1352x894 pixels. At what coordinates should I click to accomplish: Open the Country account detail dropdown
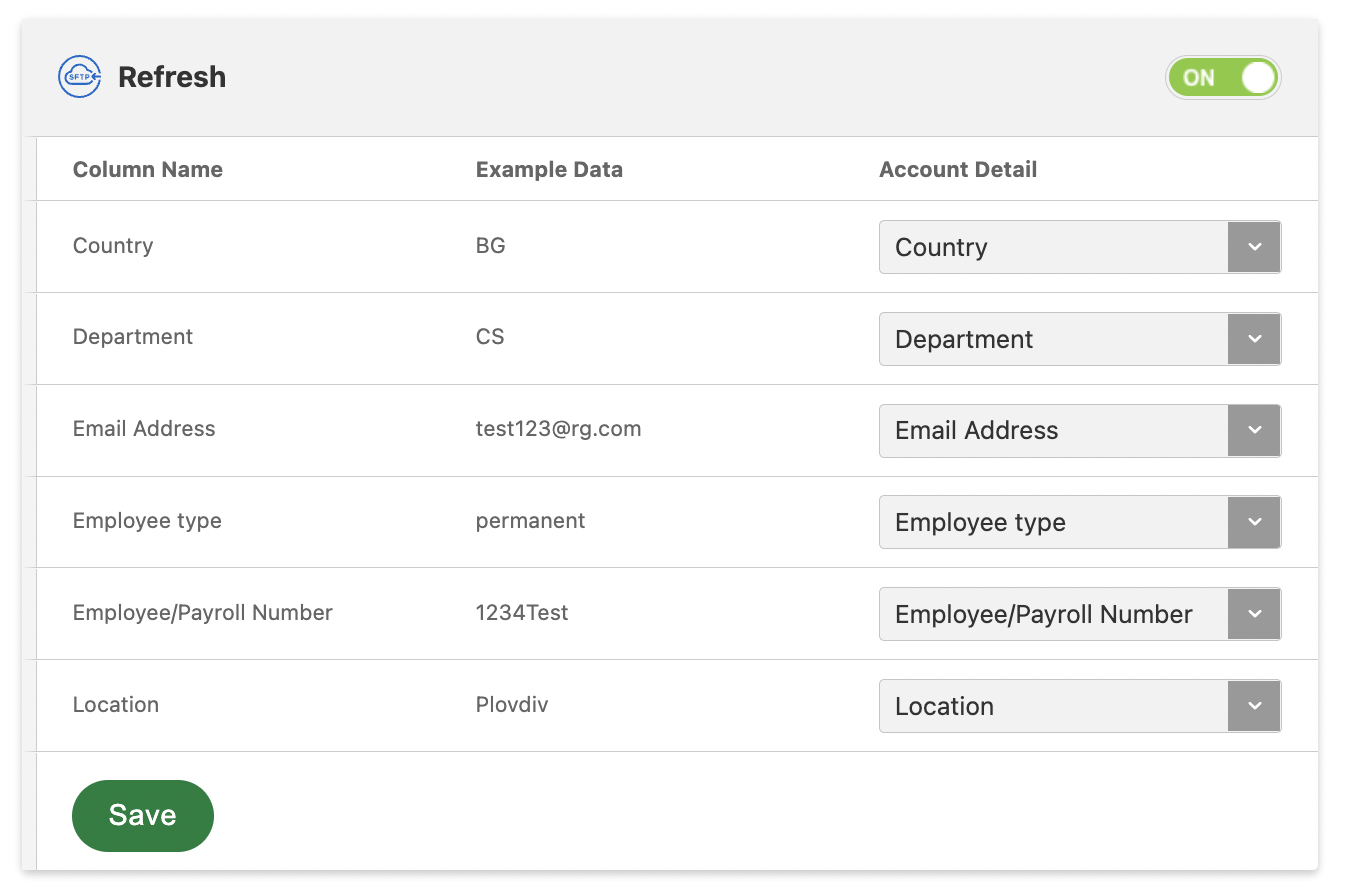click(1080, 247)
